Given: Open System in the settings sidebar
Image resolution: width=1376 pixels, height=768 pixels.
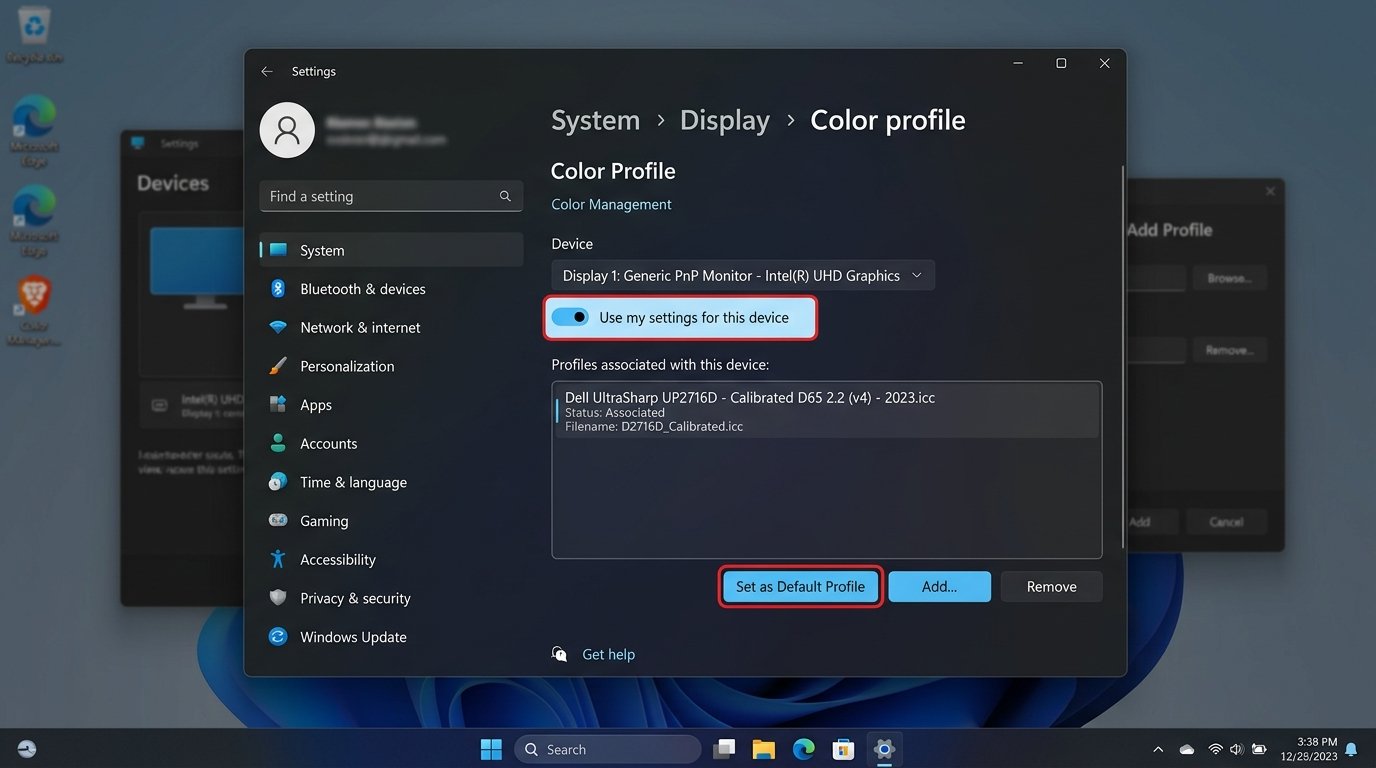Looking at the screenshot, I should pyautogui.click(x=391, y=250).
